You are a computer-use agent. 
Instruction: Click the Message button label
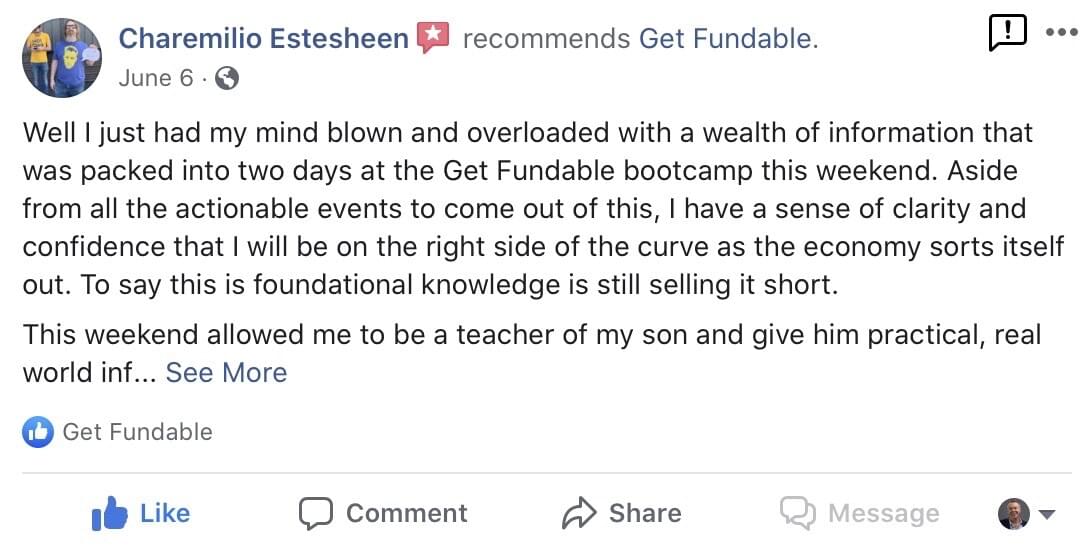[884, 513]
